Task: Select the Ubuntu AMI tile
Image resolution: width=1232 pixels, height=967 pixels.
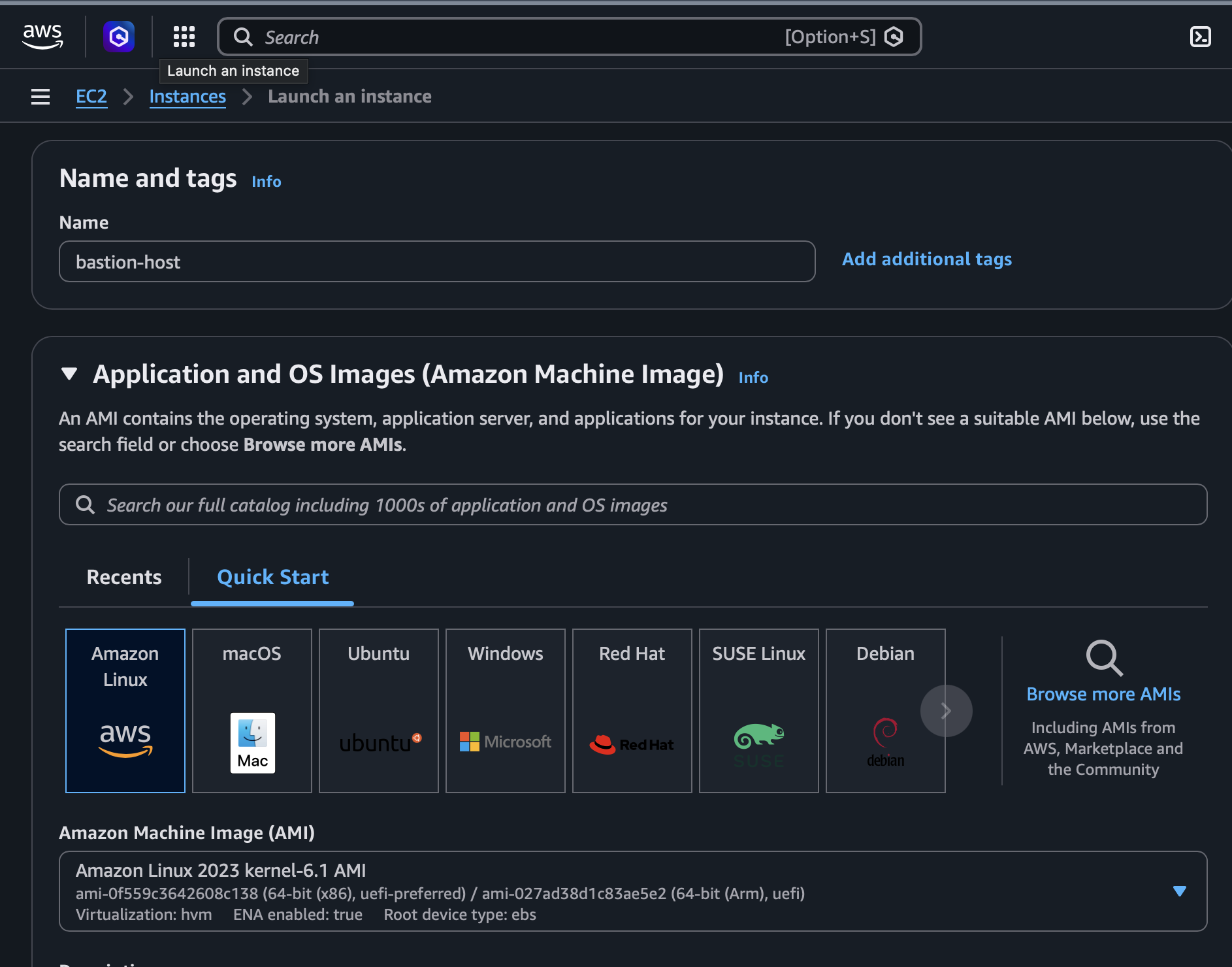Action: tap(379, 710)
